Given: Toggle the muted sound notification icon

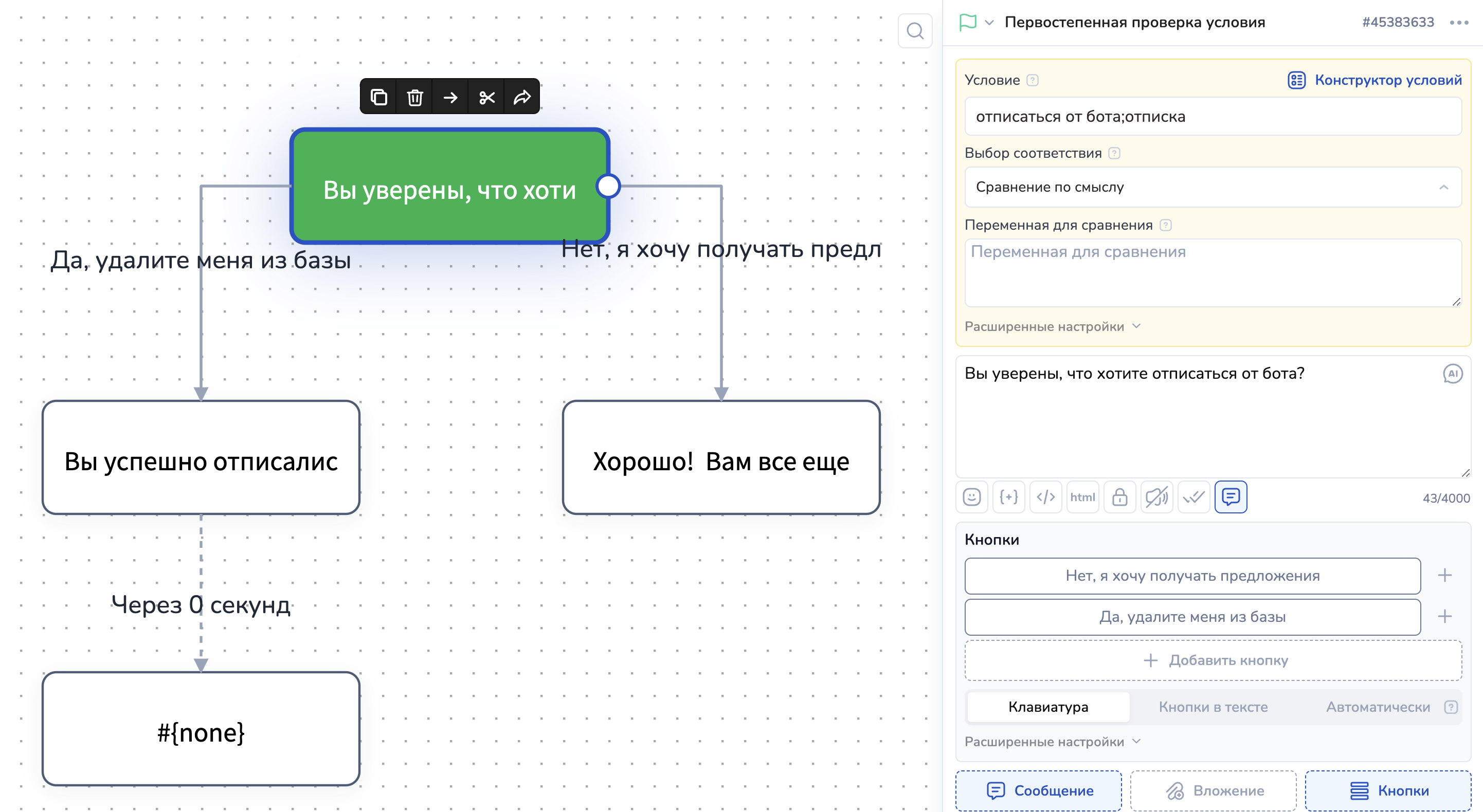Looking at the screenshot, I should tap(1156, 496).
